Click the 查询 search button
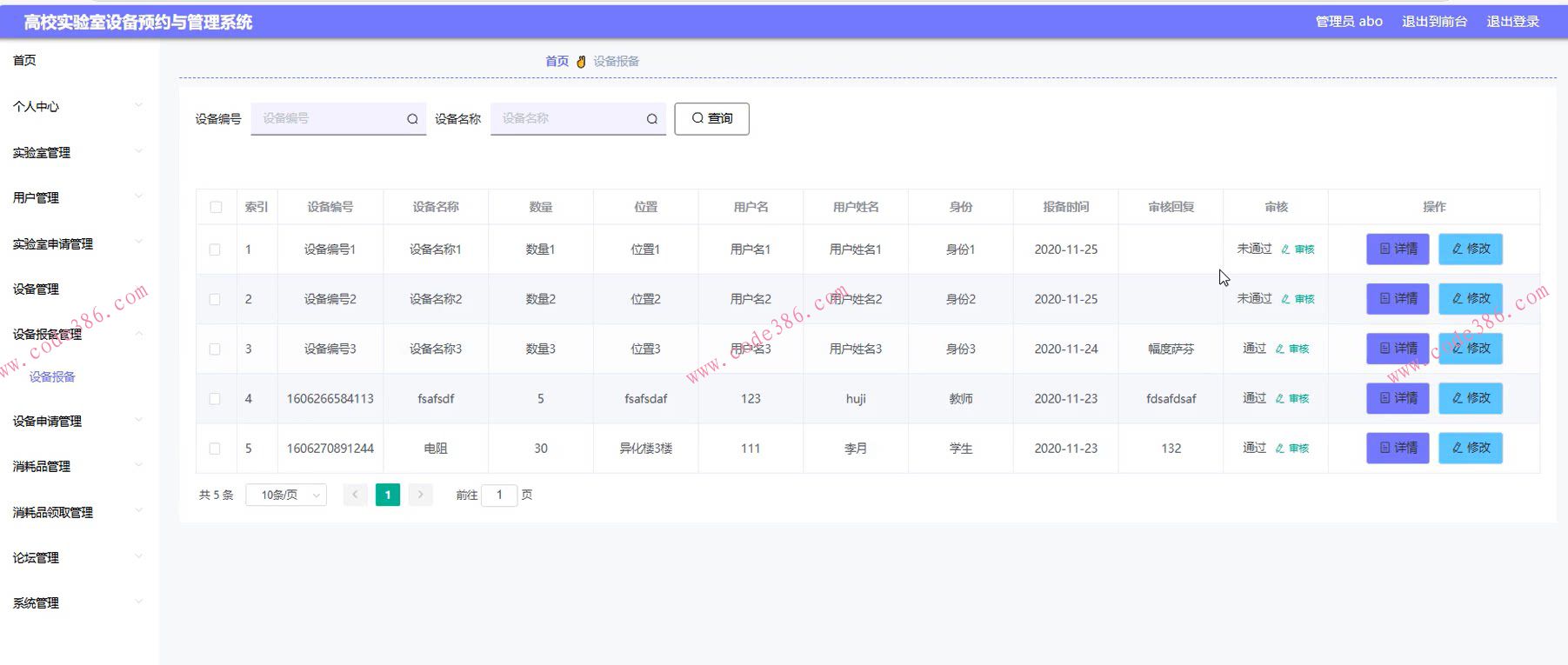The image size is (1568, 665). (x=711, y=118)
